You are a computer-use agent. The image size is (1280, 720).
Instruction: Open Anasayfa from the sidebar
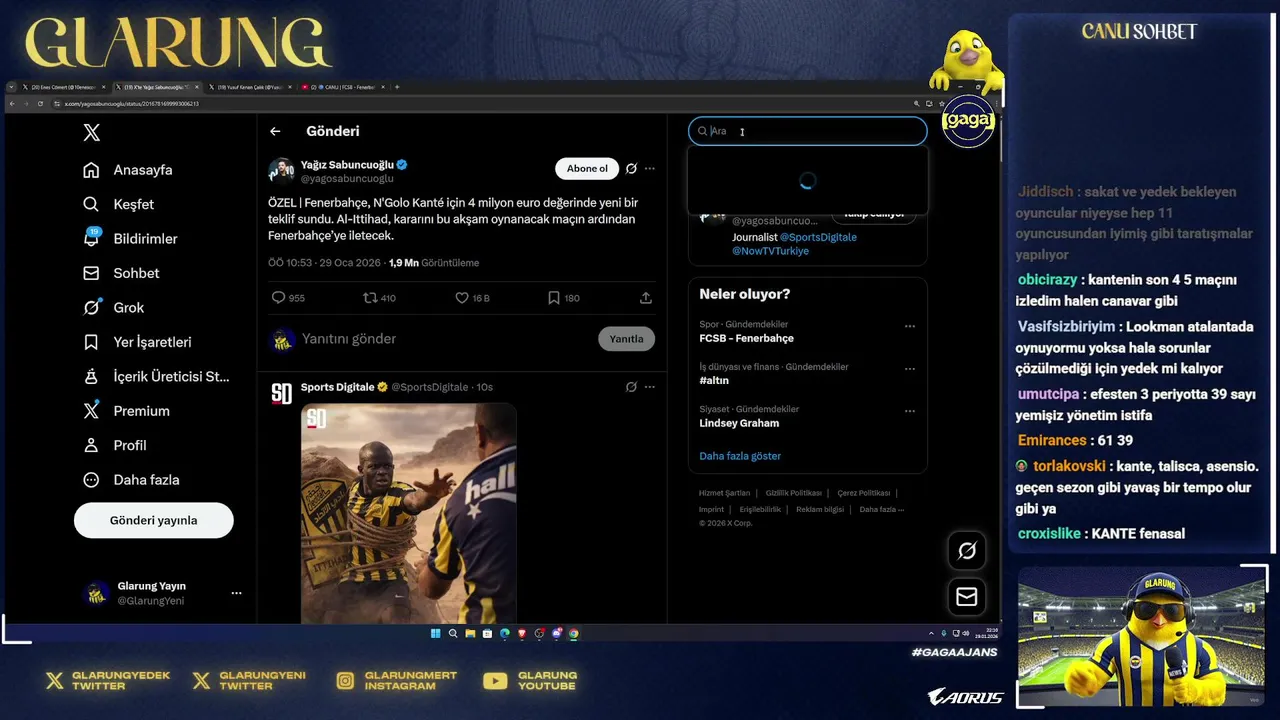pyautogui.click(x=128, y=170)
